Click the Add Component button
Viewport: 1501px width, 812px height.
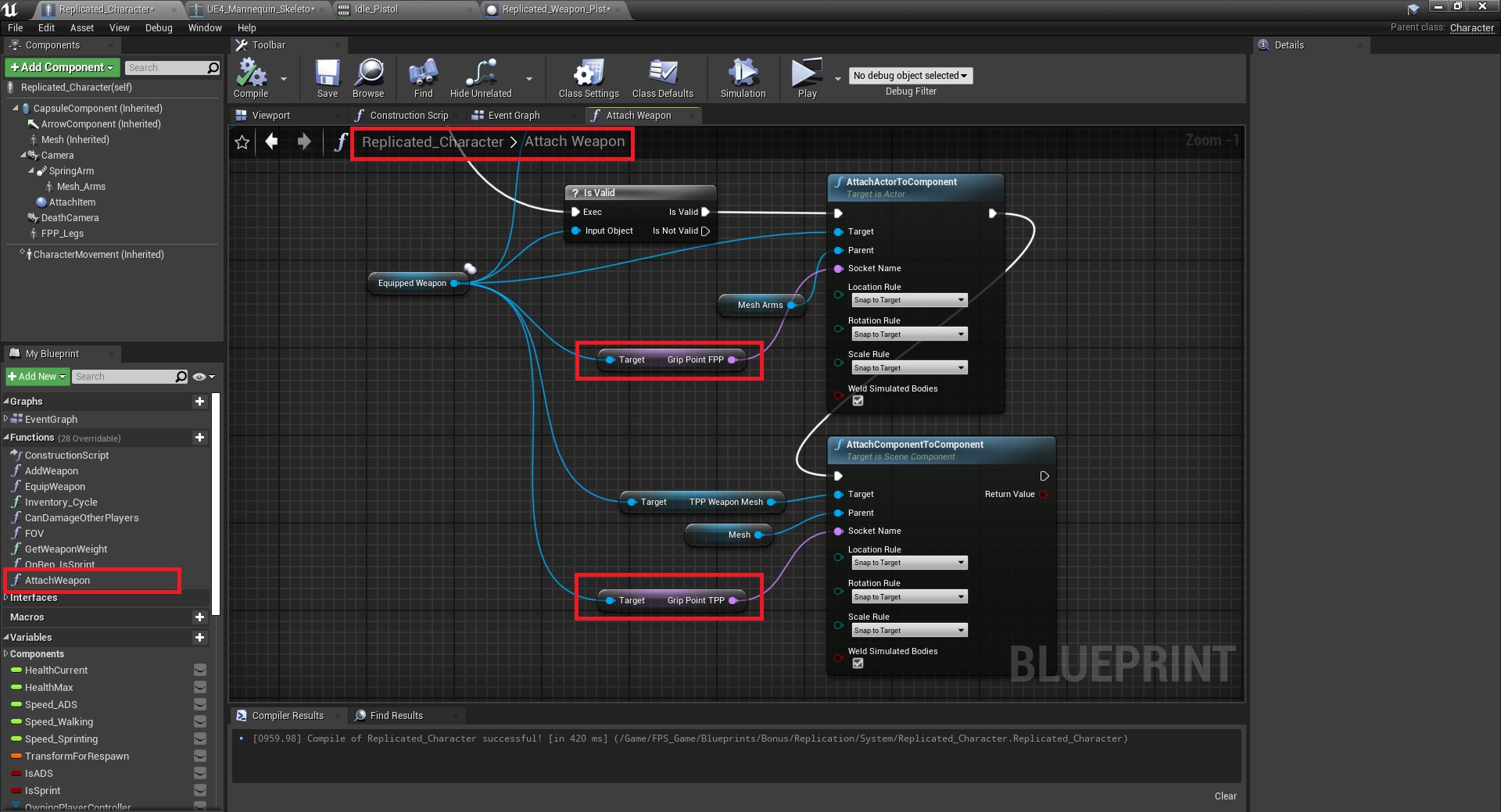(x=63, y=68)
